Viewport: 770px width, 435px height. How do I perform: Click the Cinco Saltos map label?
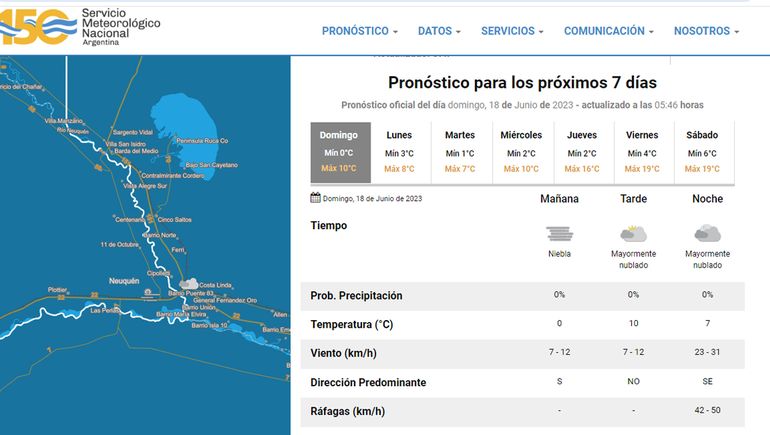pos(175,219)
